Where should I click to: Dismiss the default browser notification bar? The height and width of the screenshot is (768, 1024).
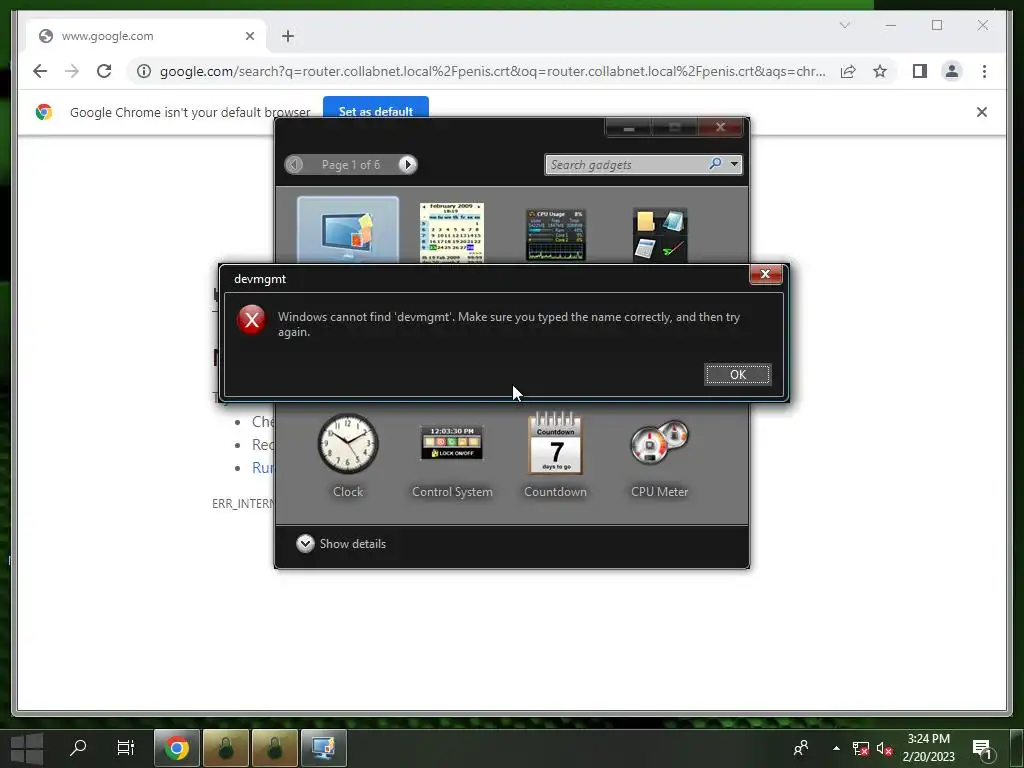click(981, 112)
